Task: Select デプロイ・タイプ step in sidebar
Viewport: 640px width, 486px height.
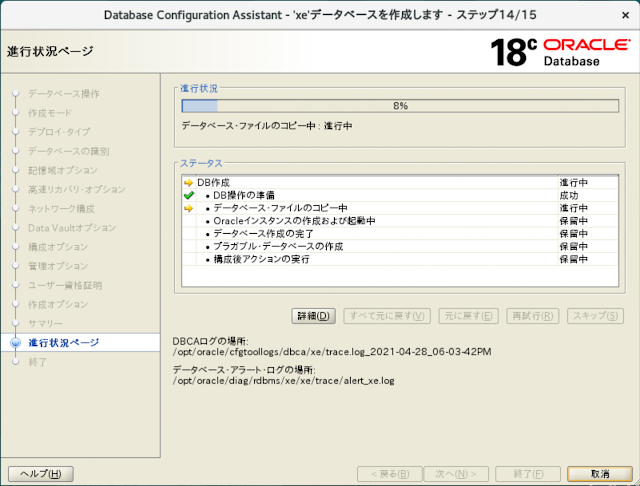Action: tap(59, 132)
